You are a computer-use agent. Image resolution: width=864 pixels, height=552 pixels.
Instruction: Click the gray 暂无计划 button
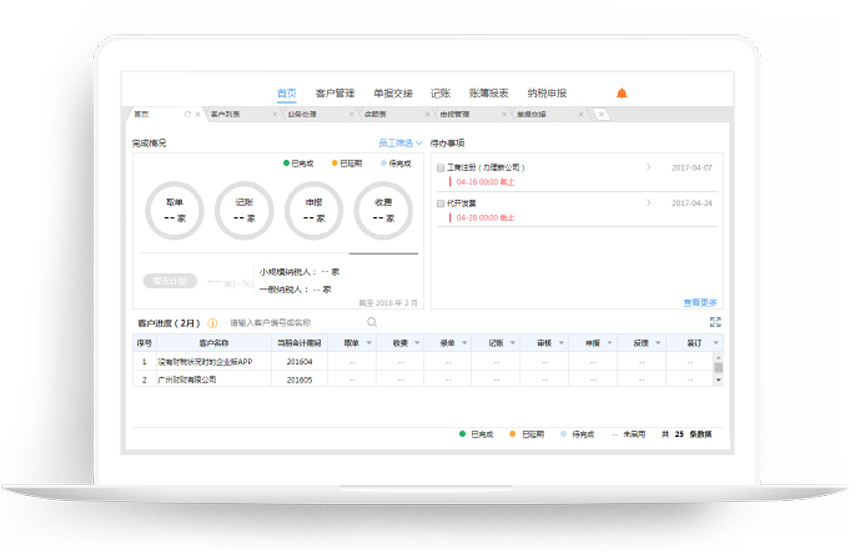170,281
